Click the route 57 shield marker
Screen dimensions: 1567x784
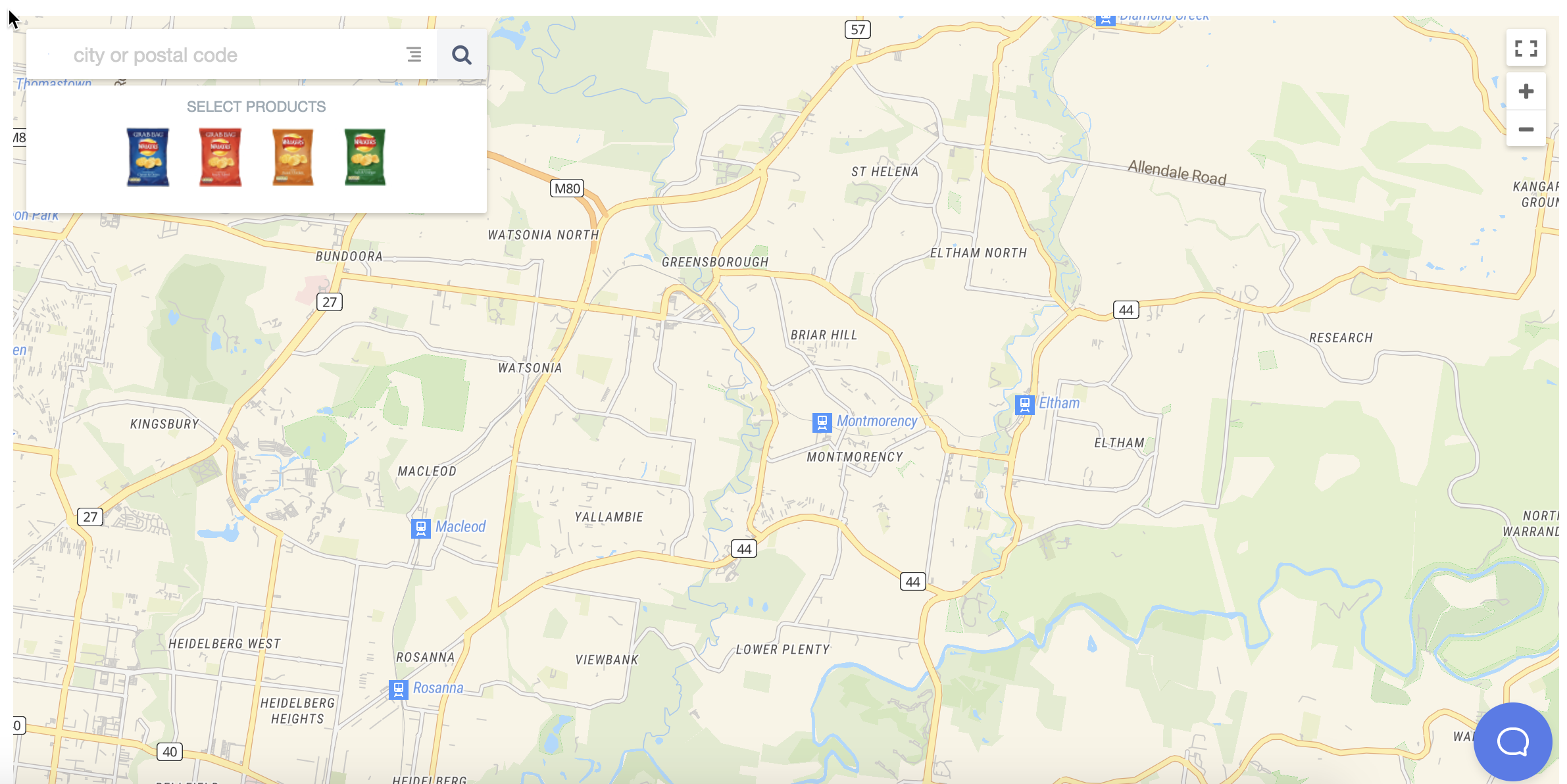[x=858, y=30]
